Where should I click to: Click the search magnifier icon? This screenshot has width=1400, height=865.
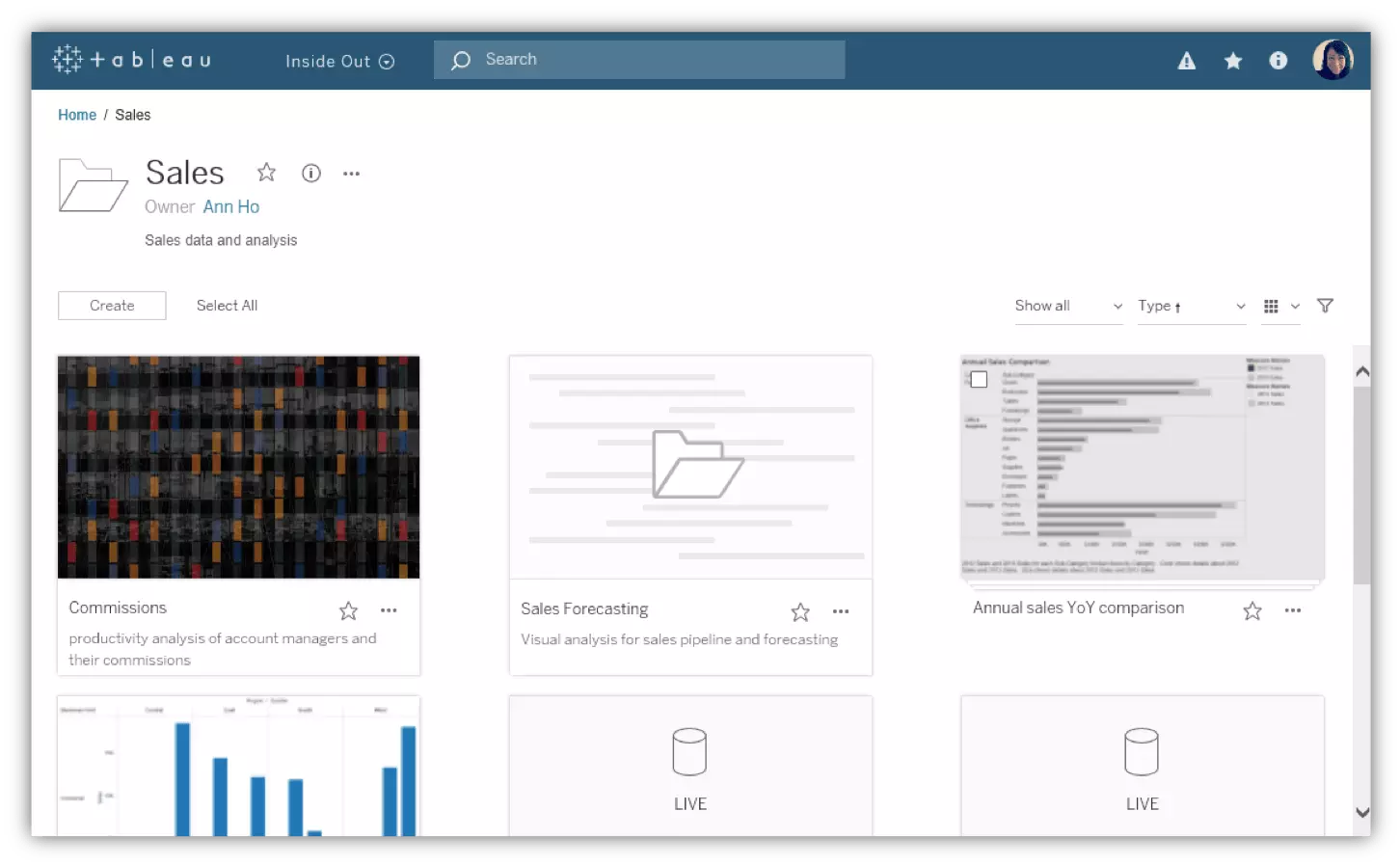coord(461,60)
